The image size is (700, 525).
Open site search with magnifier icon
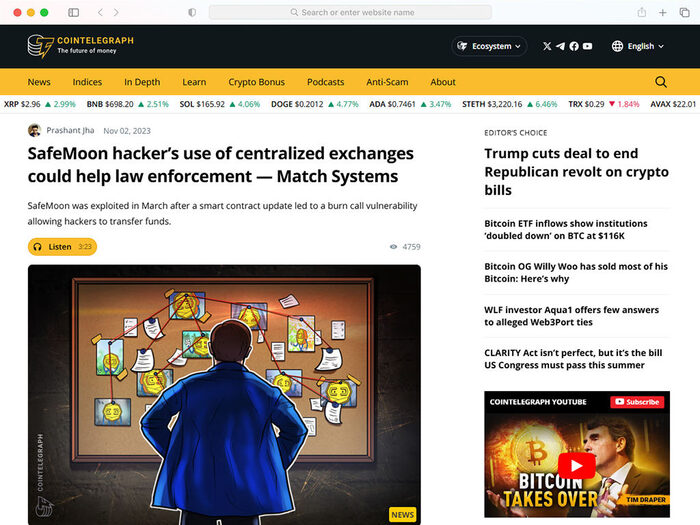point(661,82)
